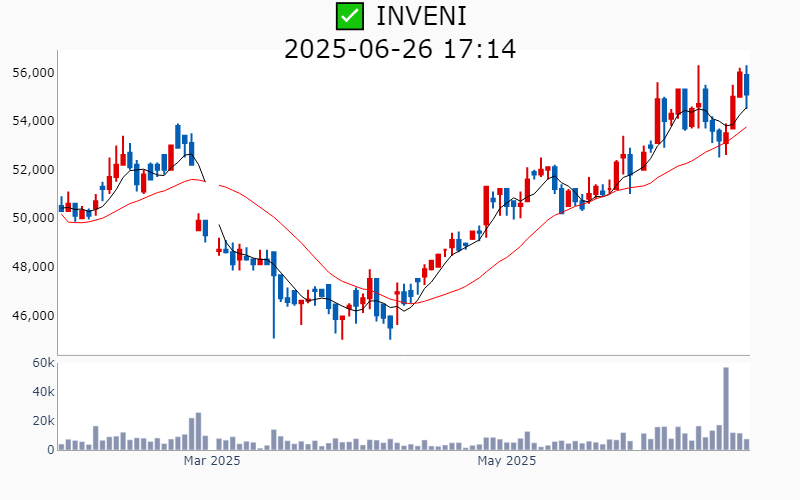The width and height of the screenshot is (800, 500).
Task: Click the 52,000 price axis label
Action: (33, 169)
